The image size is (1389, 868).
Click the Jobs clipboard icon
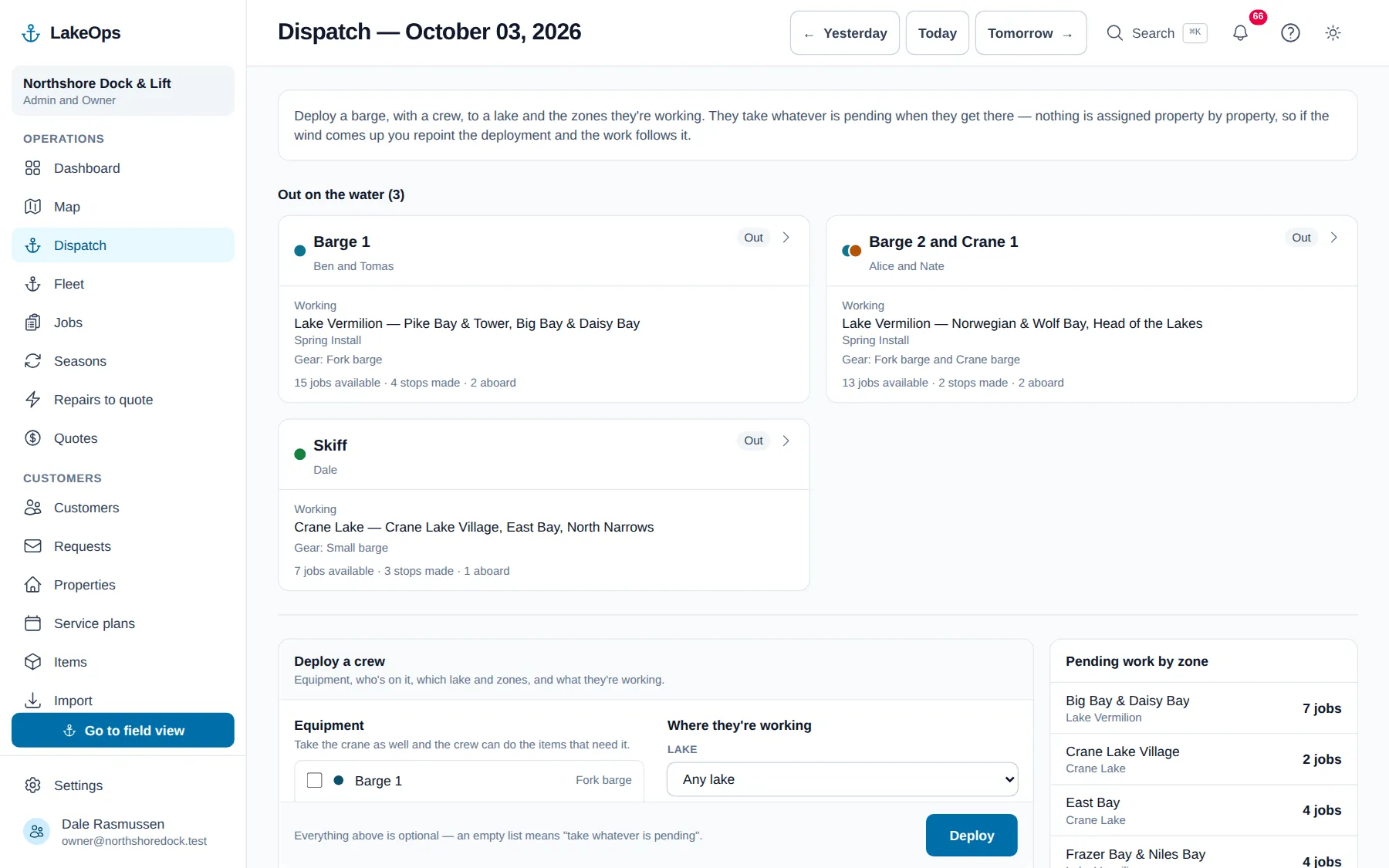(32, 323)
